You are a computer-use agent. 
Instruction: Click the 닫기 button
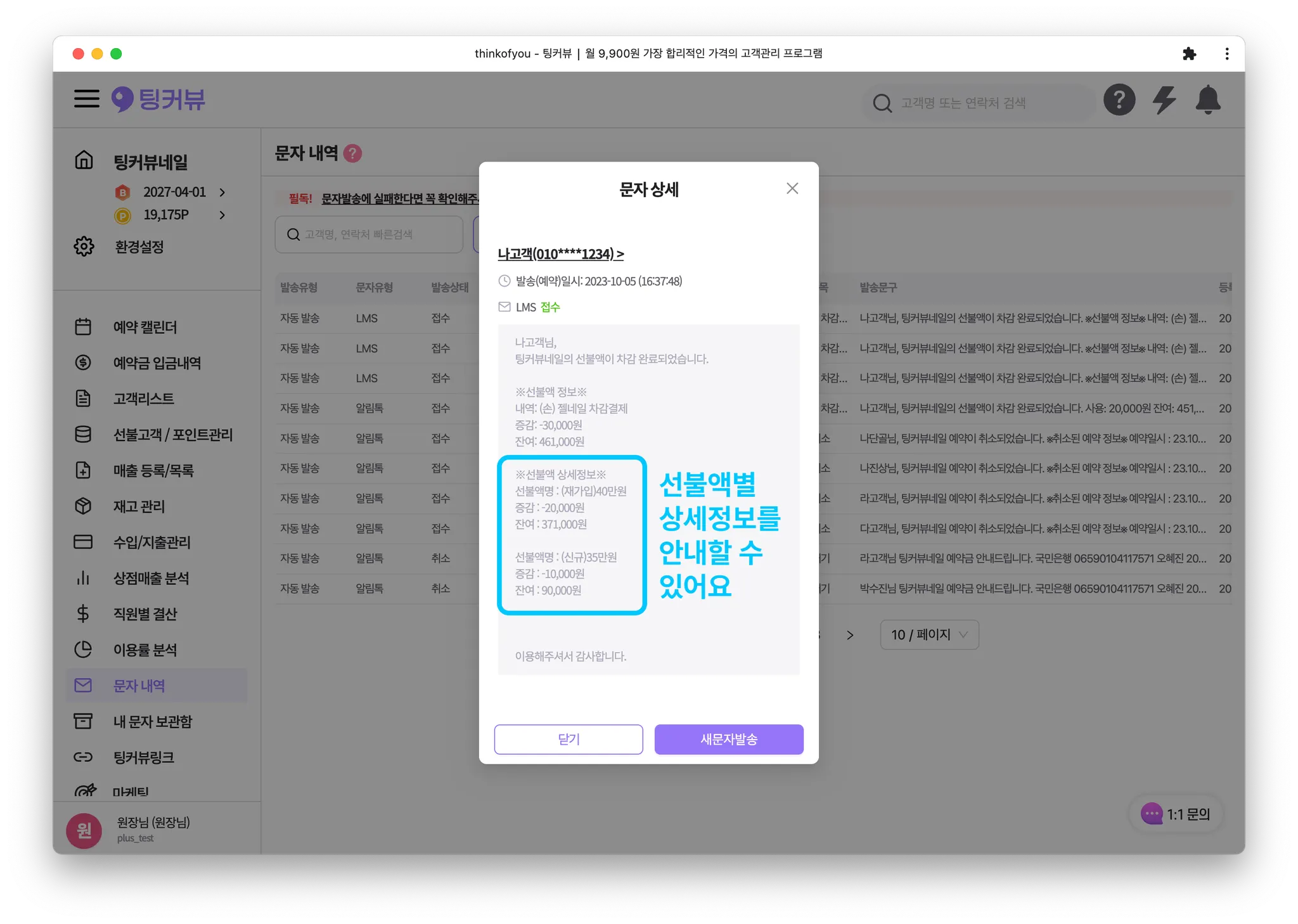click(x=569, y=739)
